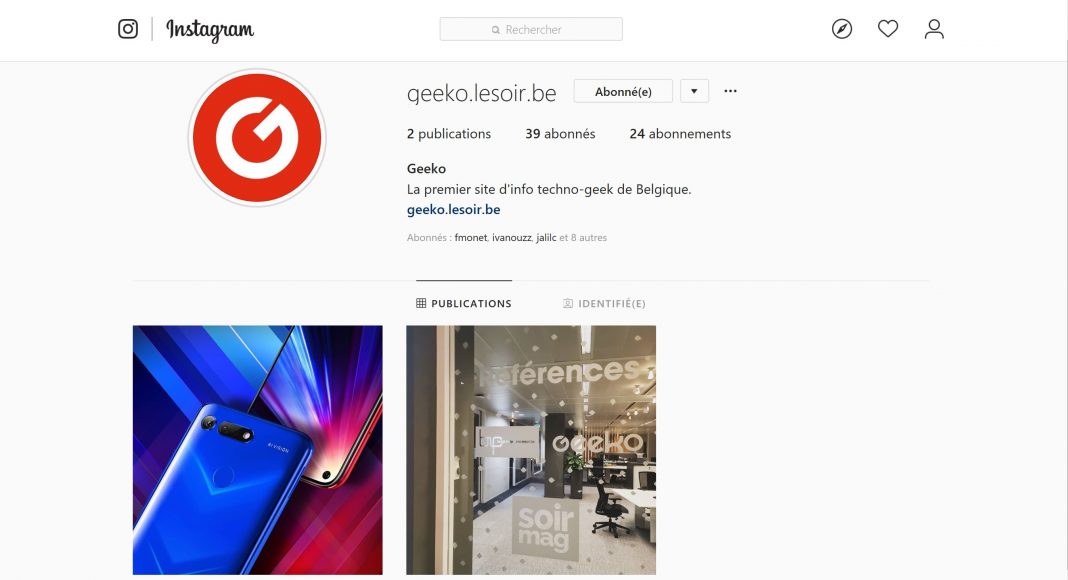Click the Geeko red profile picture
Image resolution: width=1068 pixels, height=580 pixels.
click(x=257, y=138)
